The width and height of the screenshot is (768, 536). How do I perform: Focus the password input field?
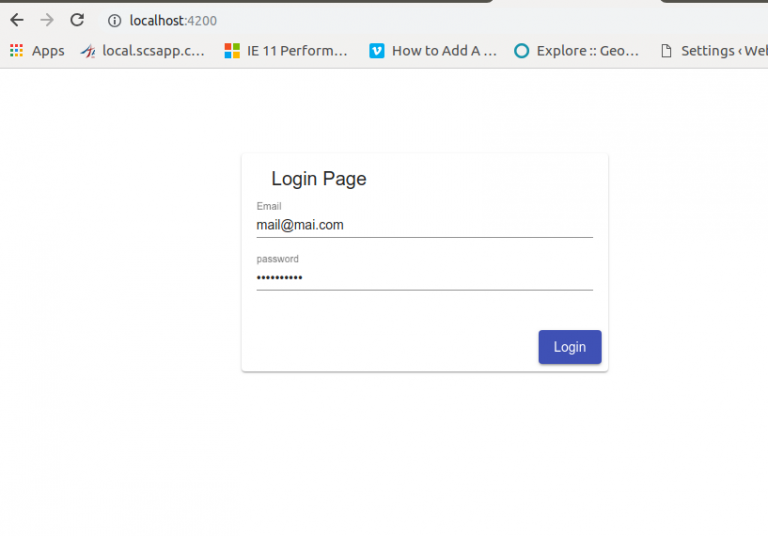[x=425, y=278]
